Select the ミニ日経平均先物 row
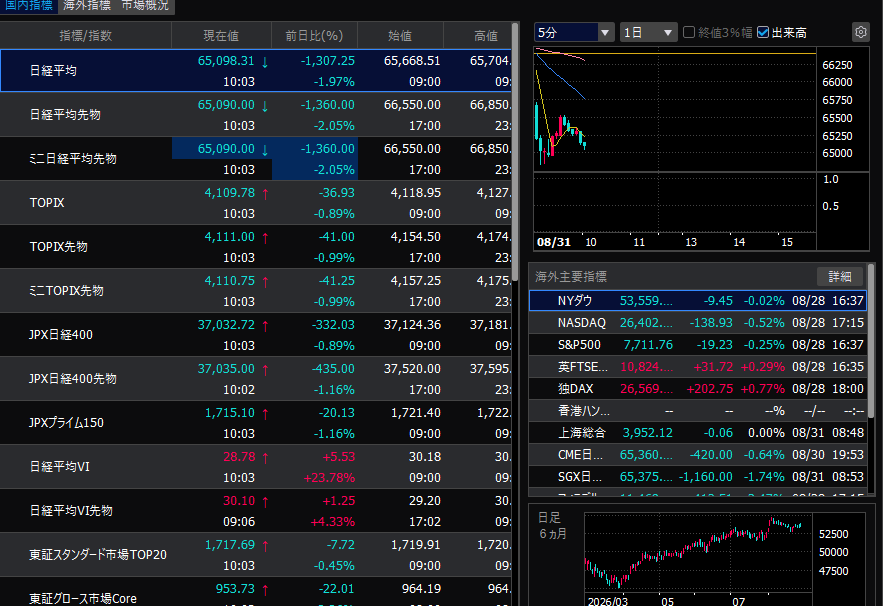Image resolution: width=883 pixels, height=606 pixels. (256, 158)
